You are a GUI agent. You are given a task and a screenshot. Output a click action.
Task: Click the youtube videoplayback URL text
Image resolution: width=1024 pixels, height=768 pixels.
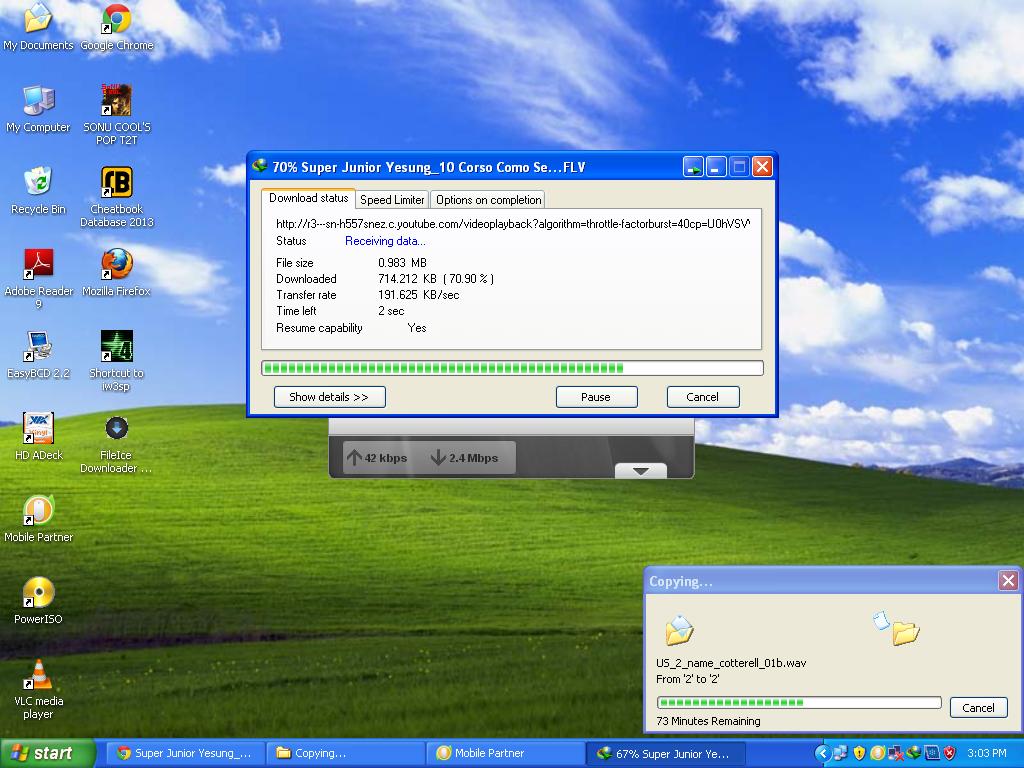[513, 223]
